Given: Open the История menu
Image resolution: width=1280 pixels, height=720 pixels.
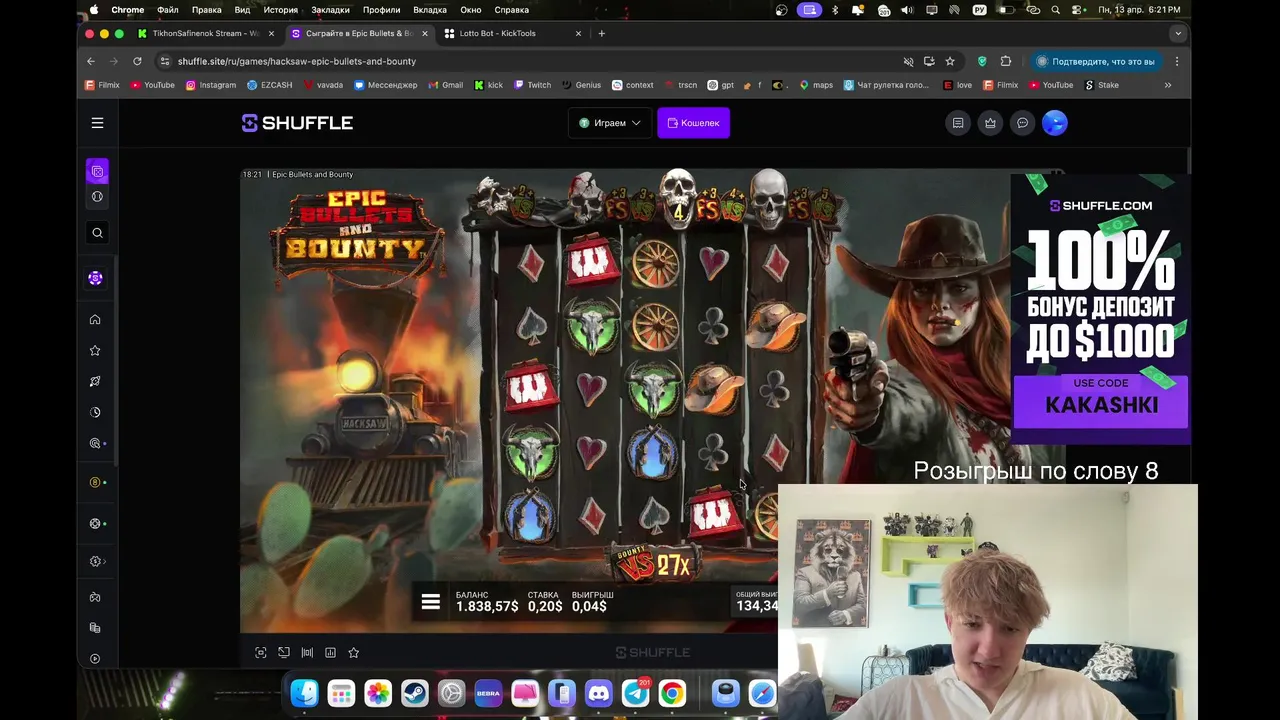Looking at the screenshot, I should [280, 10].
